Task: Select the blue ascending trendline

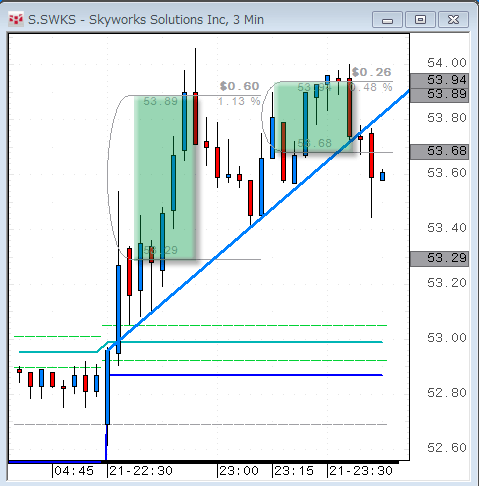Action: point(263,217)
